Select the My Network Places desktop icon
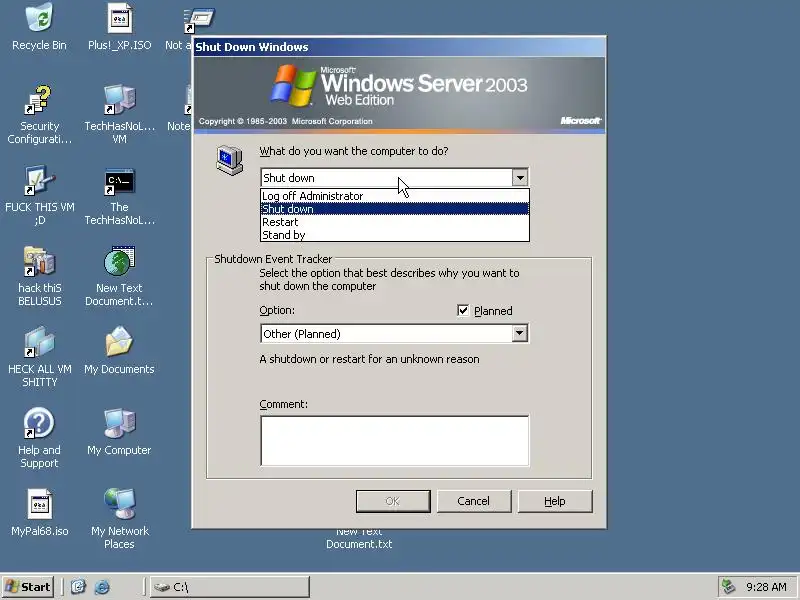 119,504
